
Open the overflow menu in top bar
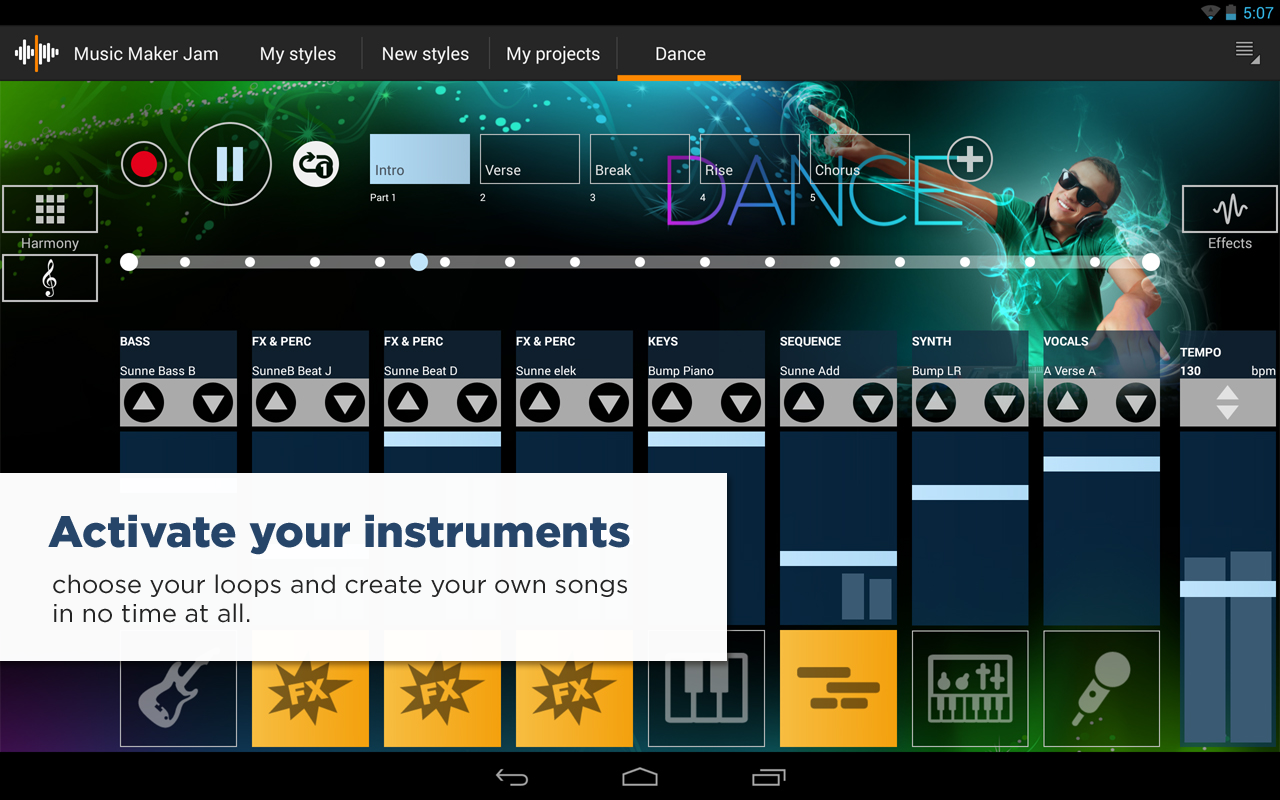tap(1247, 53)
